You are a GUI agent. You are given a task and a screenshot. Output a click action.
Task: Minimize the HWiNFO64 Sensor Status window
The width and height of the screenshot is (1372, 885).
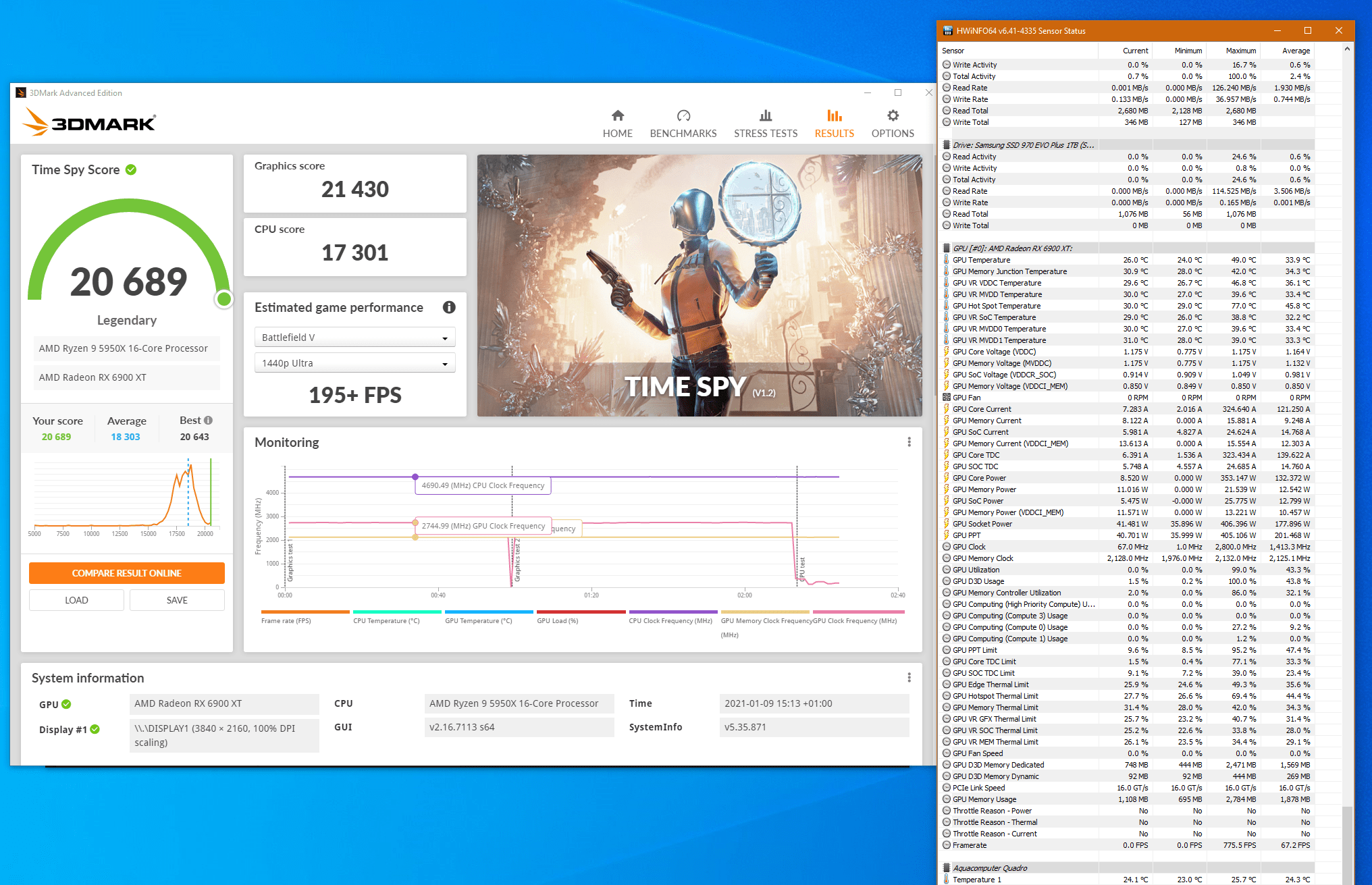pos(1277,30)
